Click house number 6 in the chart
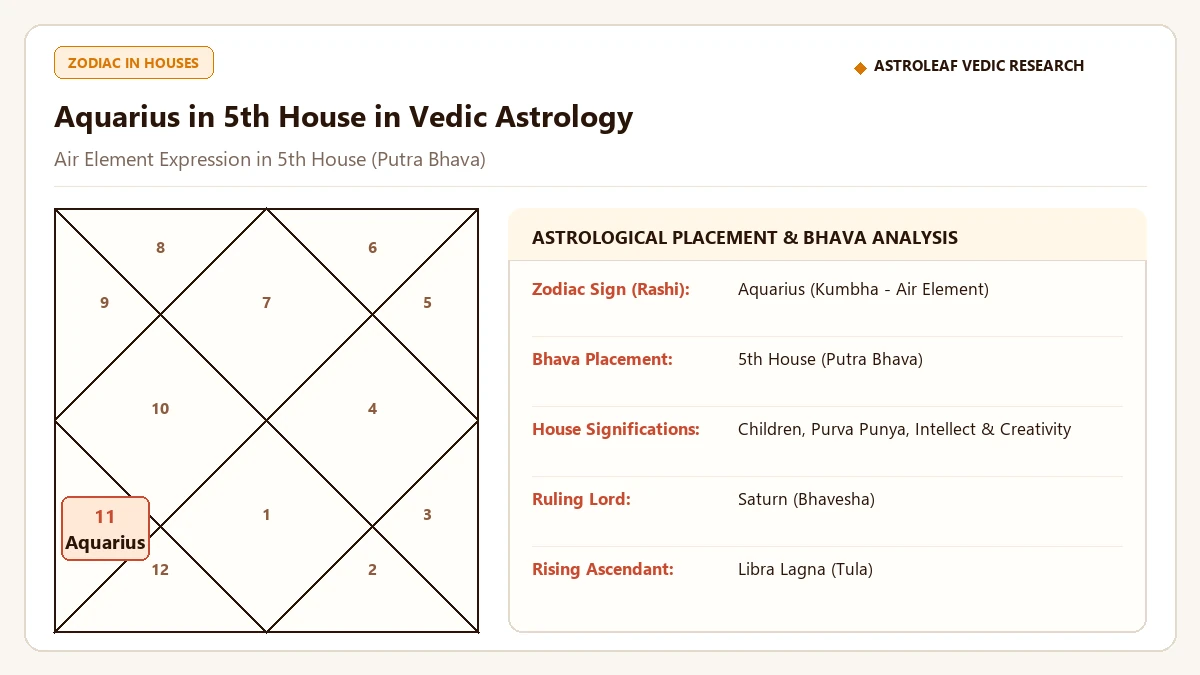1200x675 pixels. click(x=372, y=248)
